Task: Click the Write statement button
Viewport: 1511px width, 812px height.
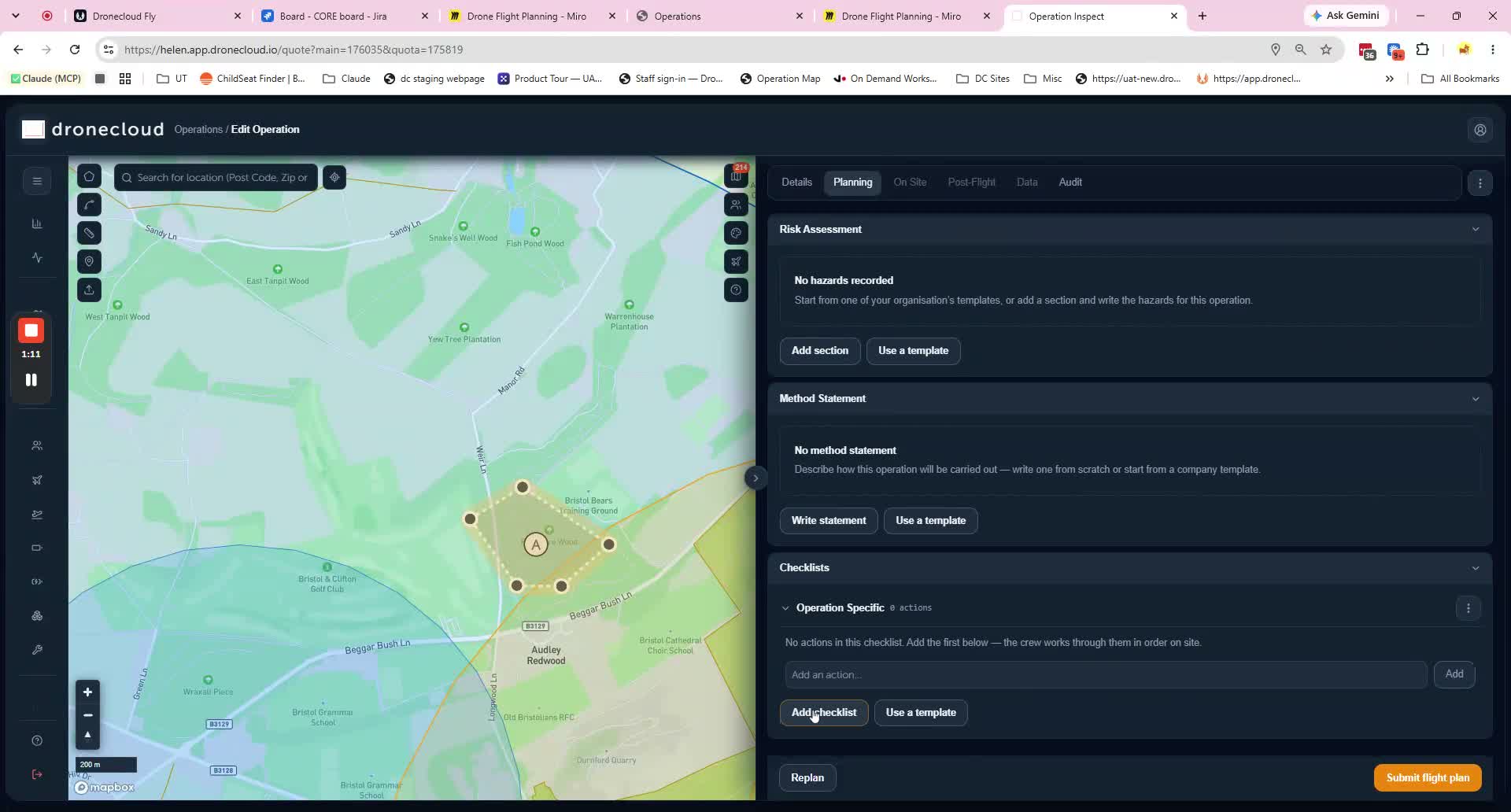Action: [x=829, y=521]
